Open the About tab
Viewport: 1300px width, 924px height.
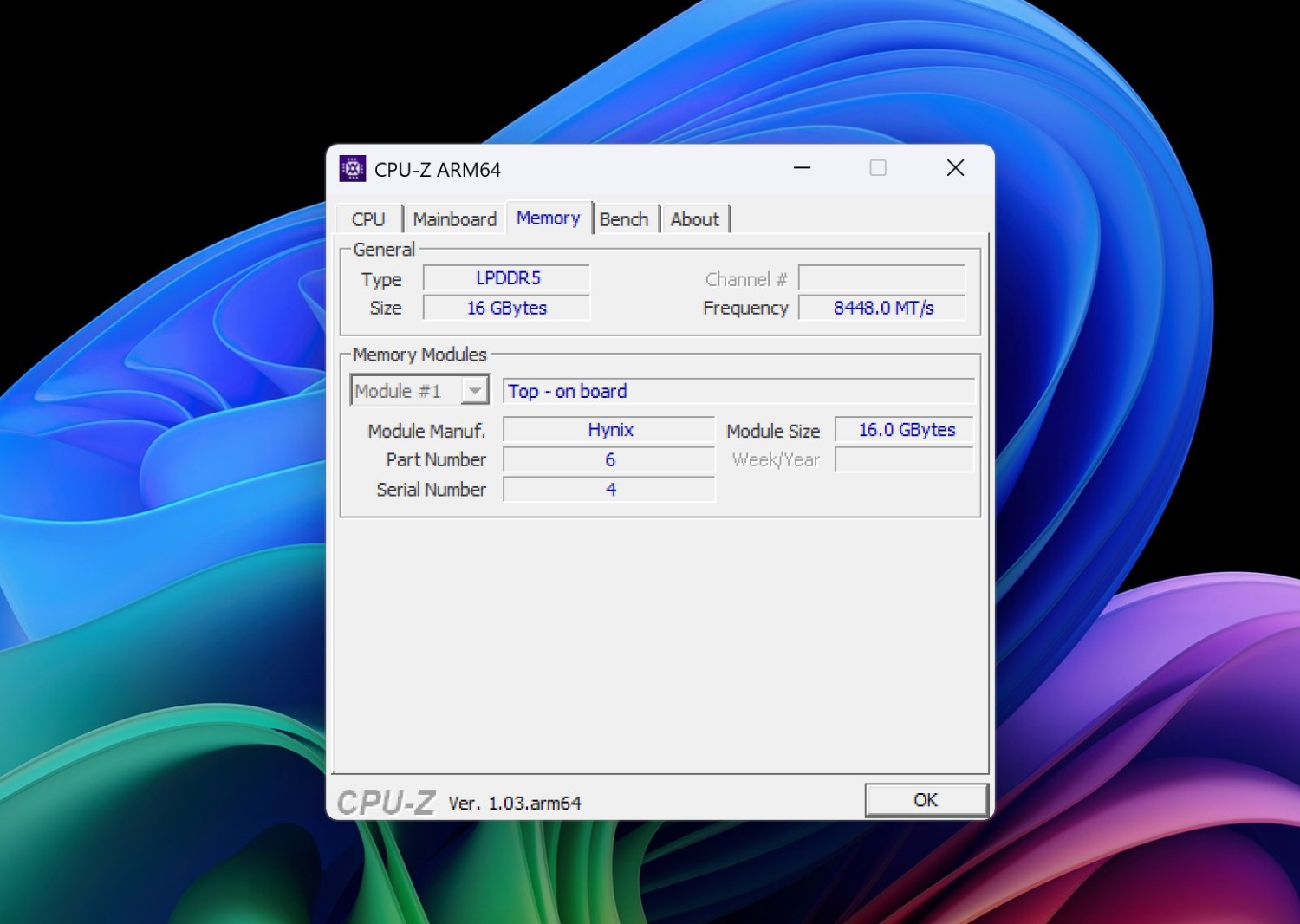pyautogui.click(x=695, y=219)
